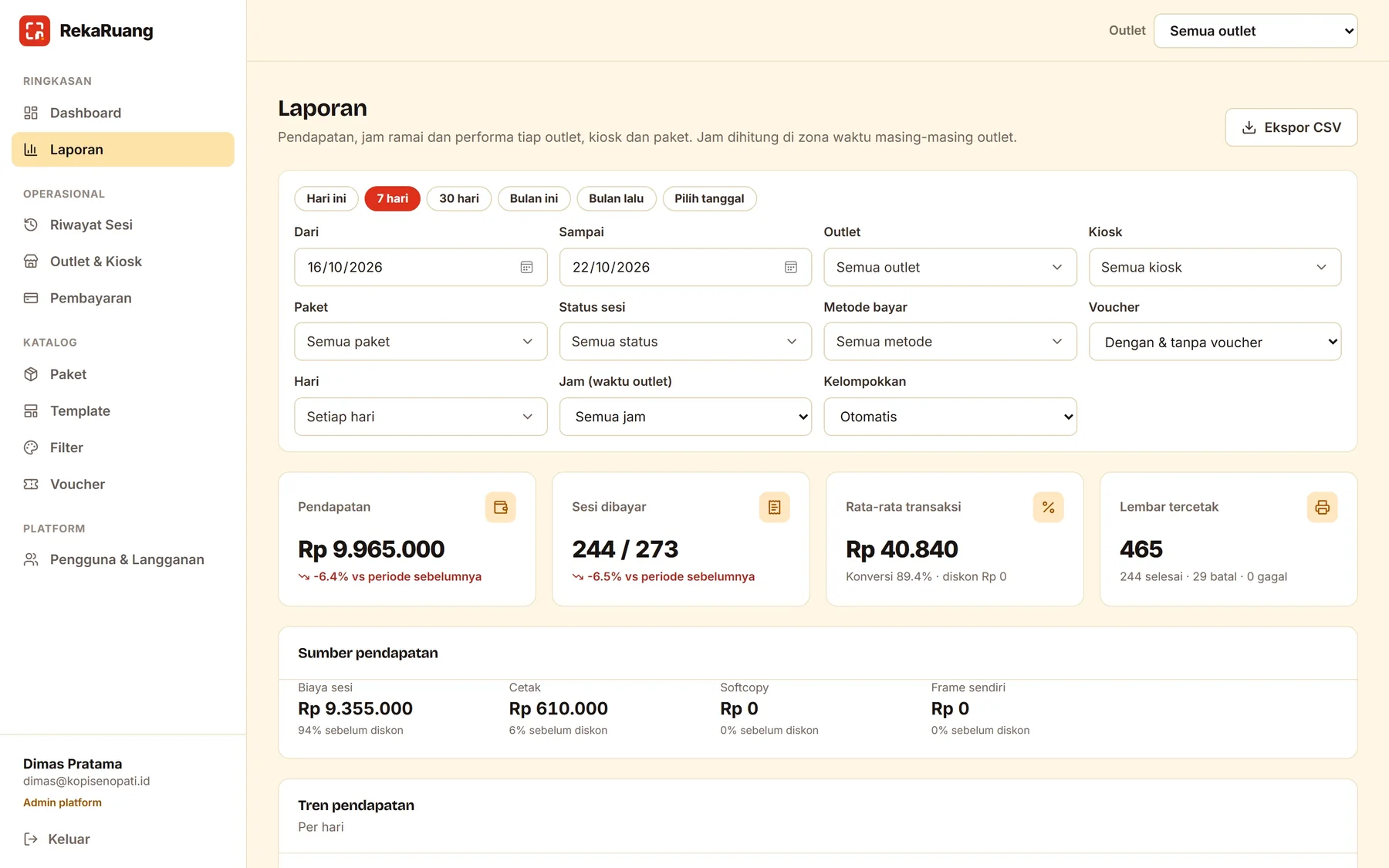
Task: Click the percent icon on Rata-rata transaksi card
Action: coord(1049,507)
